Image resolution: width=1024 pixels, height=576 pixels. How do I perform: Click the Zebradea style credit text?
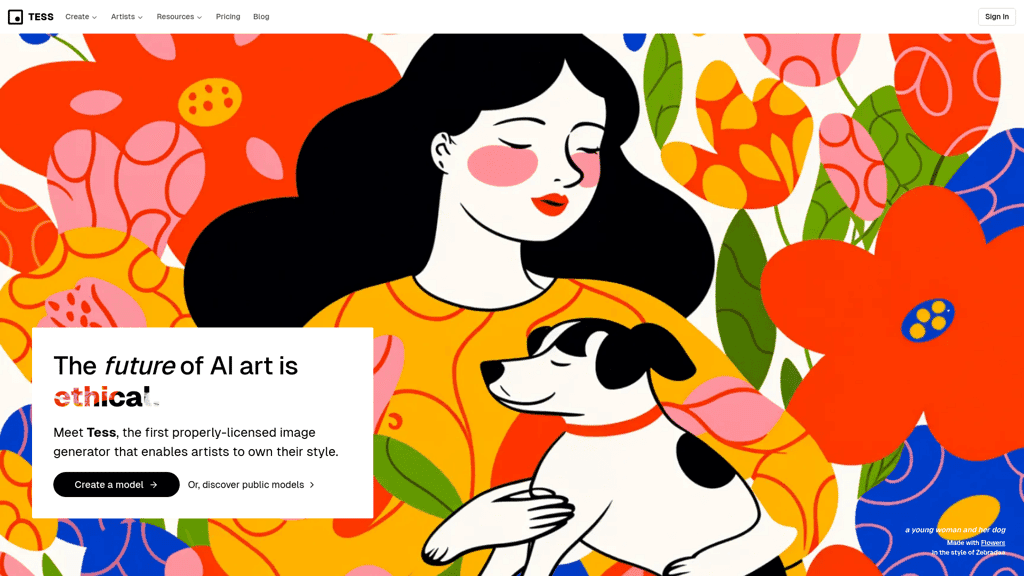tap(968, 552)
